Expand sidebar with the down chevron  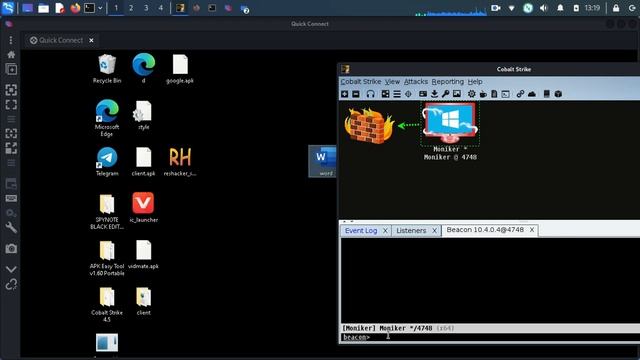tap(11, 269)
